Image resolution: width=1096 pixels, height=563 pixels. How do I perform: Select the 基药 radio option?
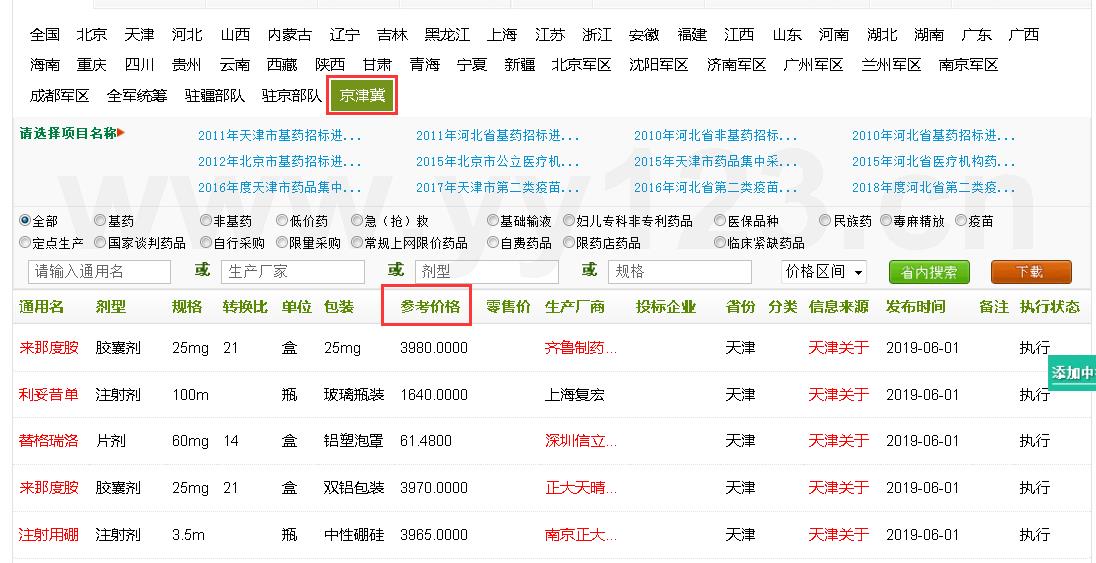pos(100,221)
